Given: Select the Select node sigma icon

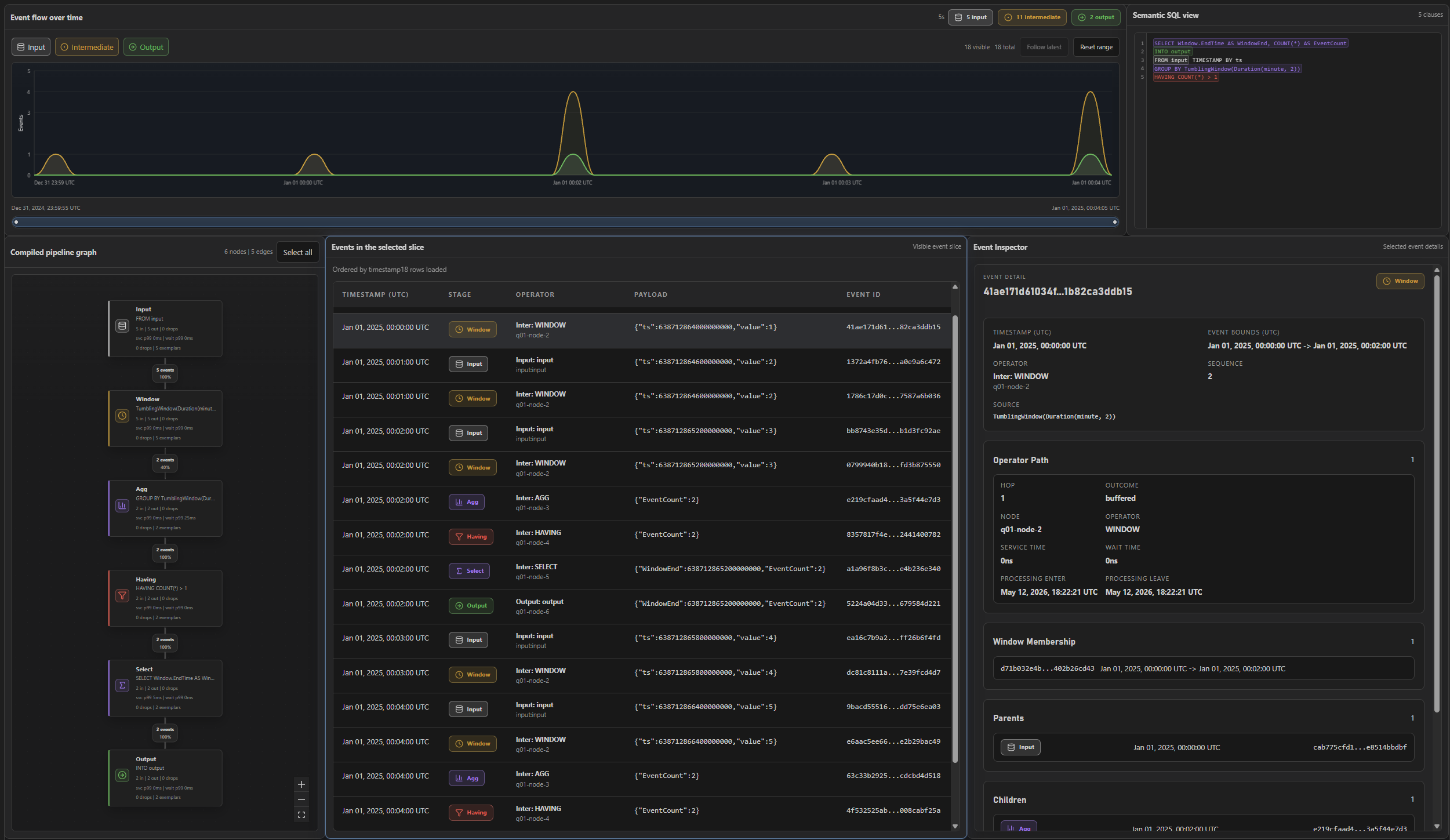Looking at the screenshot, I should pyautogui.click(x=122, y=685).
